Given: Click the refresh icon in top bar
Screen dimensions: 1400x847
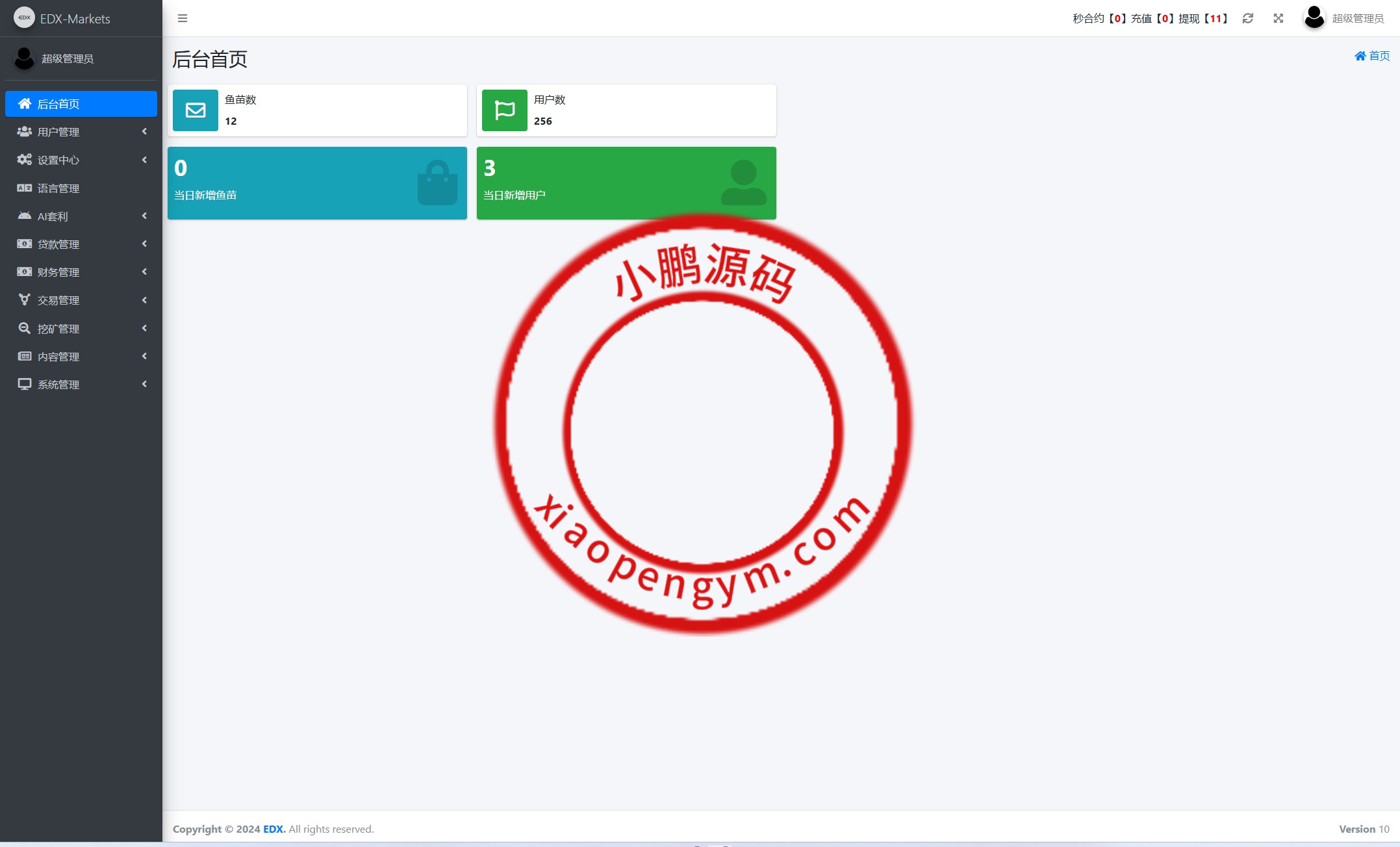Looking at the screenshot, I should (1247, 18).
